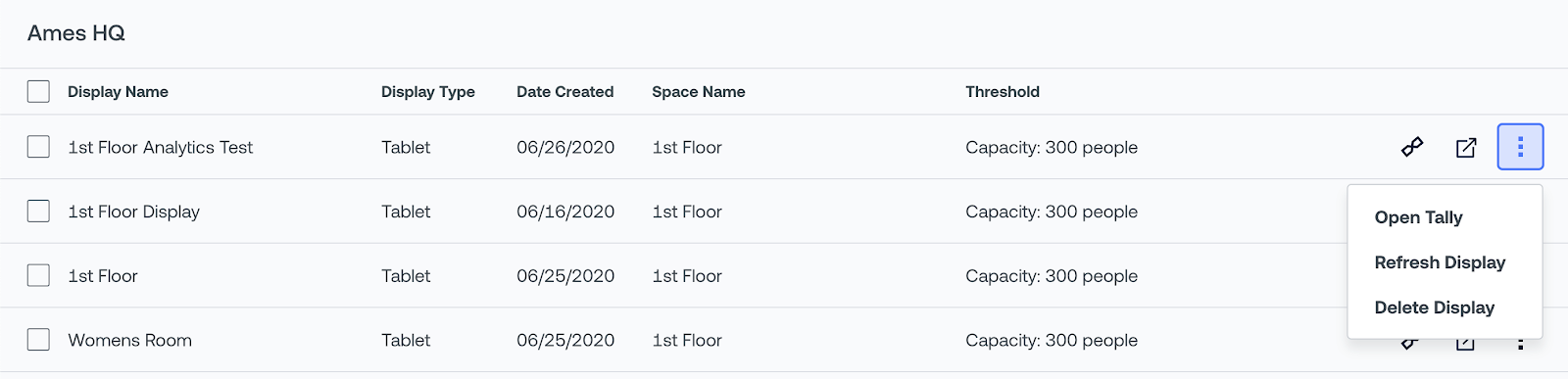Check the 1st Floor Analytics Test row
The width and height of the screenshot is (1568, 379).
38,147
